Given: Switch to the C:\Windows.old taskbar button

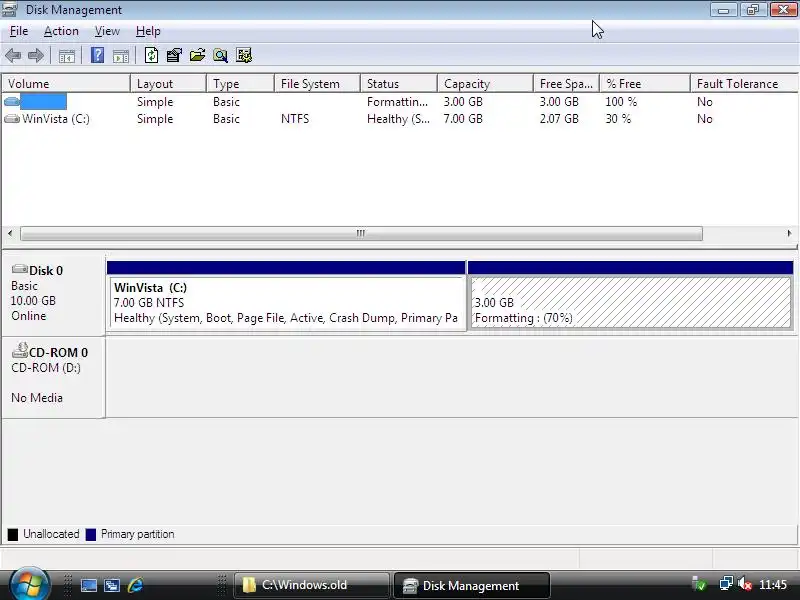Looking at the screenshot, I should coord(311,585).
